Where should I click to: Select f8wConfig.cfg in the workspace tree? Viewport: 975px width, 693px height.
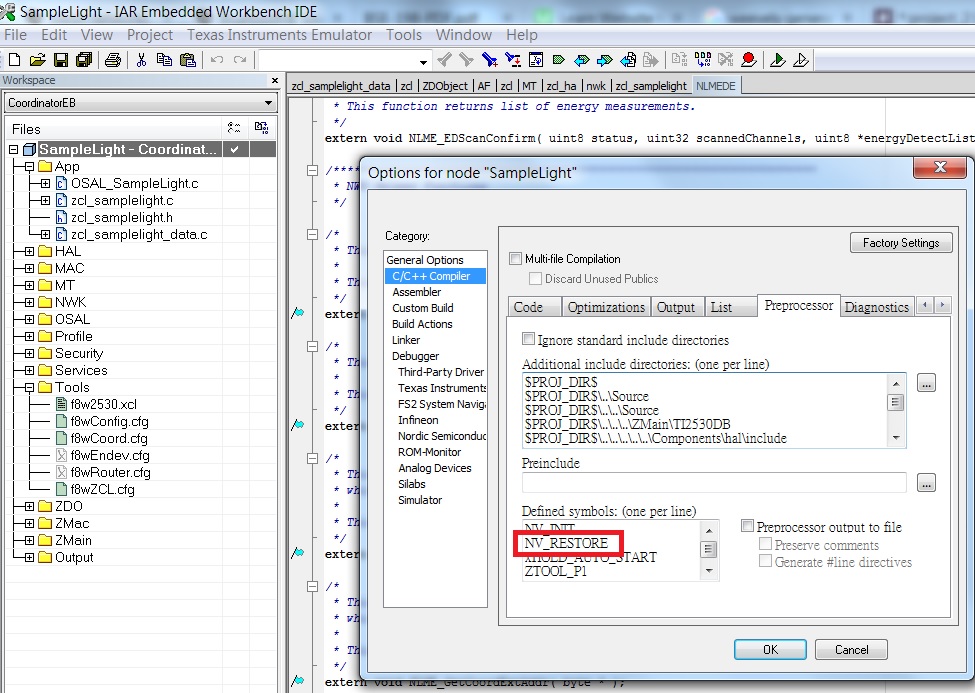pos(109,421)
